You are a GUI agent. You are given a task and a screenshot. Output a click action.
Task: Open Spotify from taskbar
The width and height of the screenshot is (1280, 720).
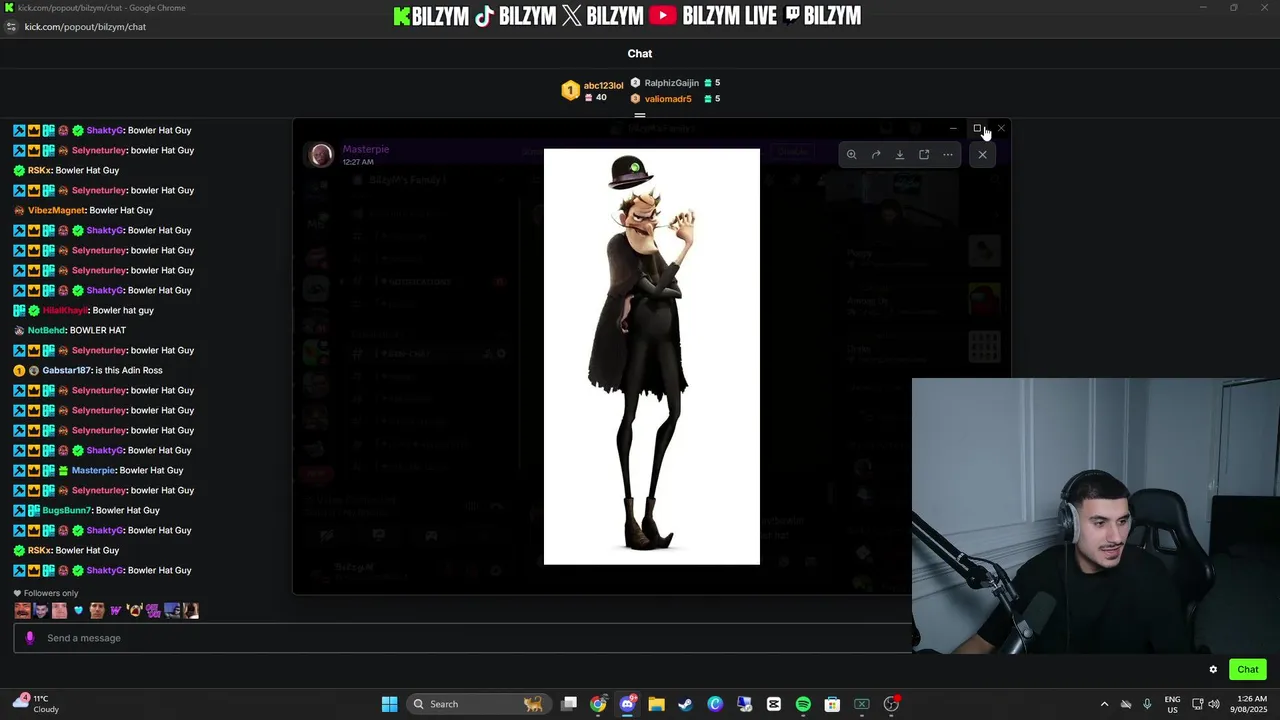point(803,704)
